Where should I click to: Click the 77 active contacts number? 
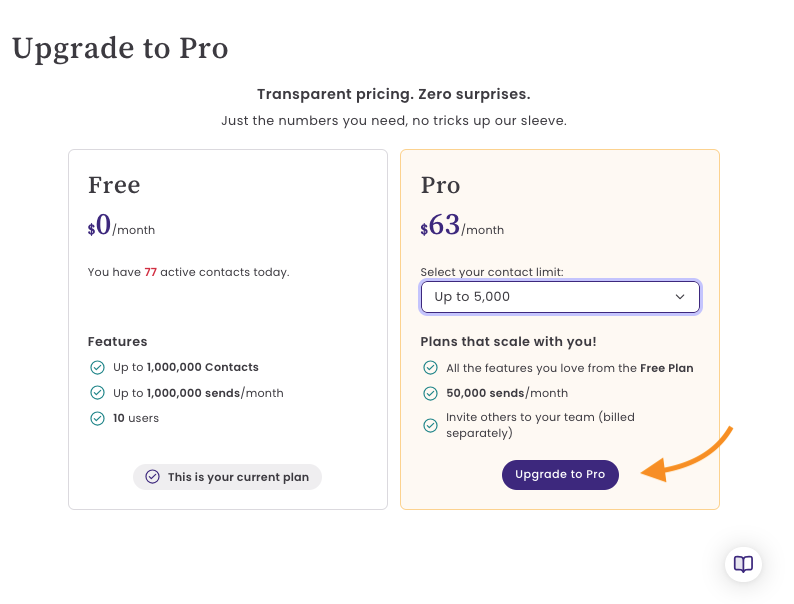(x=150, y=272)
